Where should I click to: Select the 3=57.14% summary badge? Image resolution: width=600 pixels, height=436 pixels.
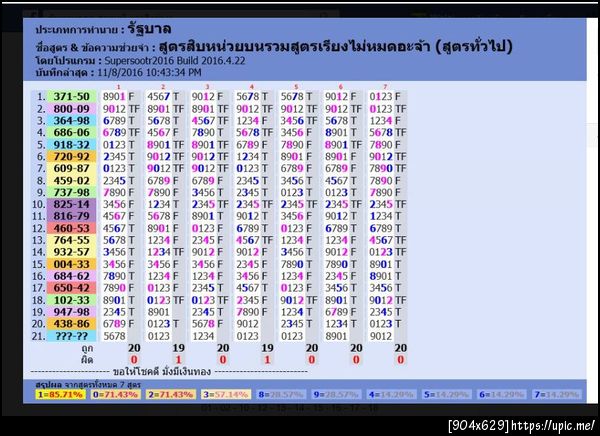tap(226, 394)
